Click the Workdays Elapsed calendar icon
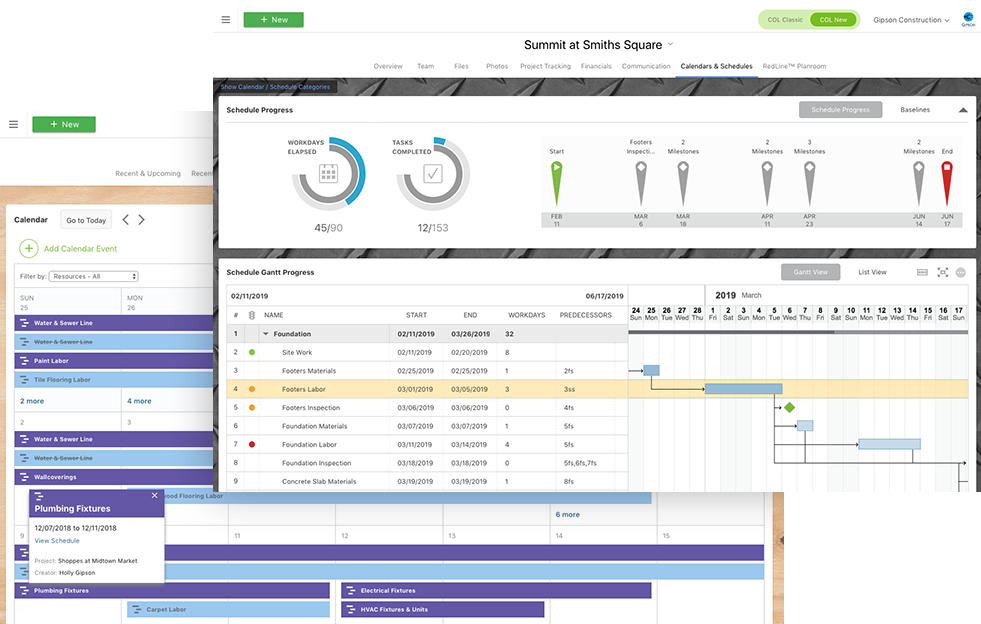This screenshot has width=981, height=624. (328, 173)
